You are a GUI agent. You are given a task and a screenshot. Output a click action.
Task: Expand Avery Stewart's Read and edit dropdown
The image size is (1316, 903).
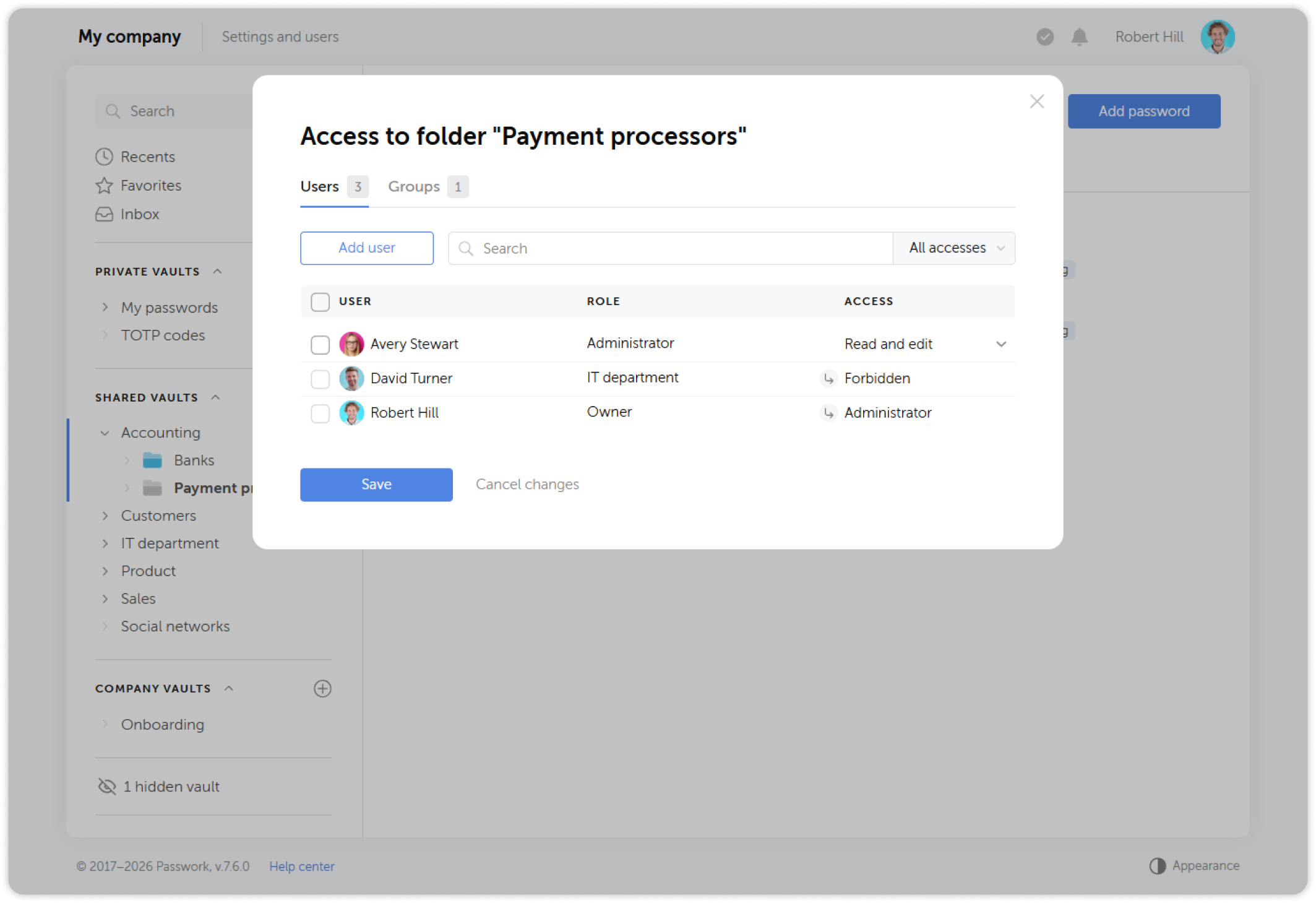(1000, 344)
